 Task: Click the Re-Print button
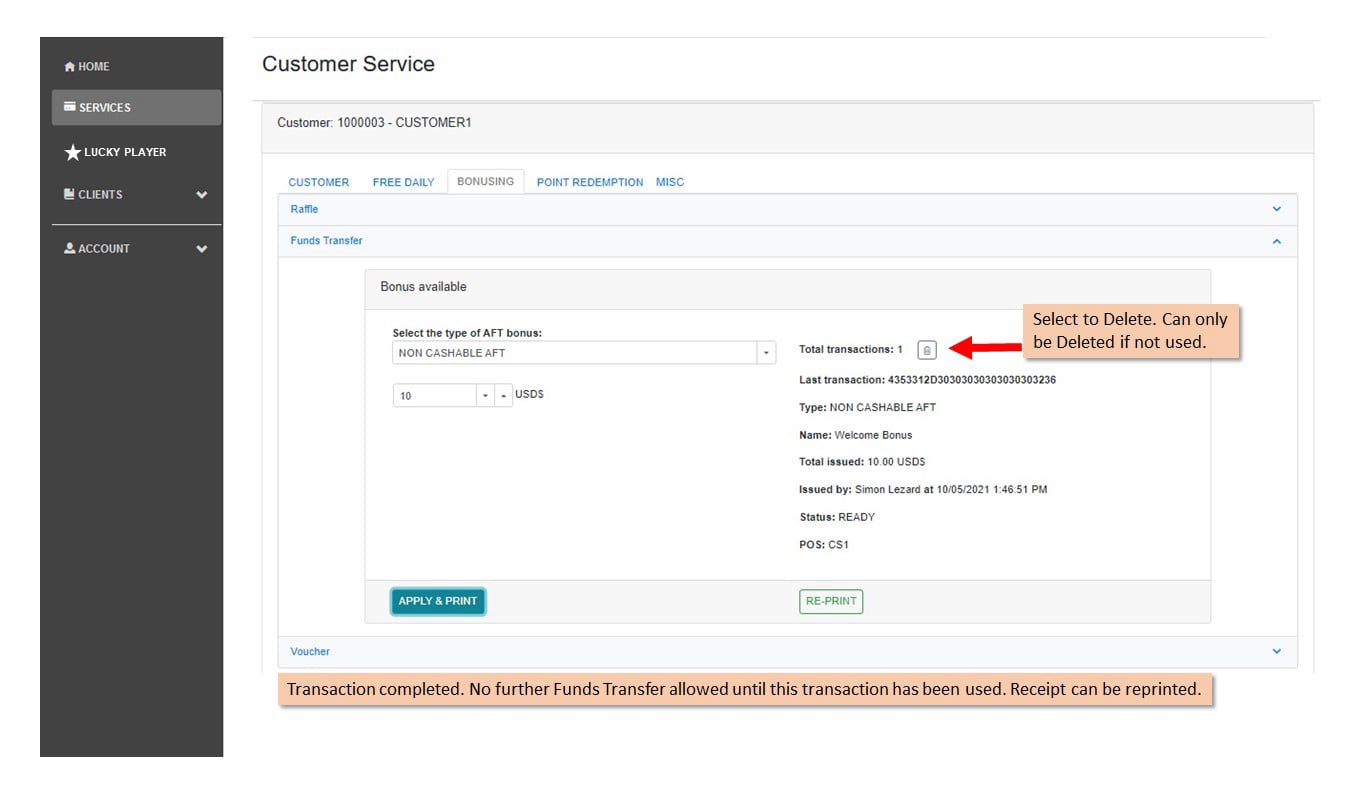click(x=831, y=602)
